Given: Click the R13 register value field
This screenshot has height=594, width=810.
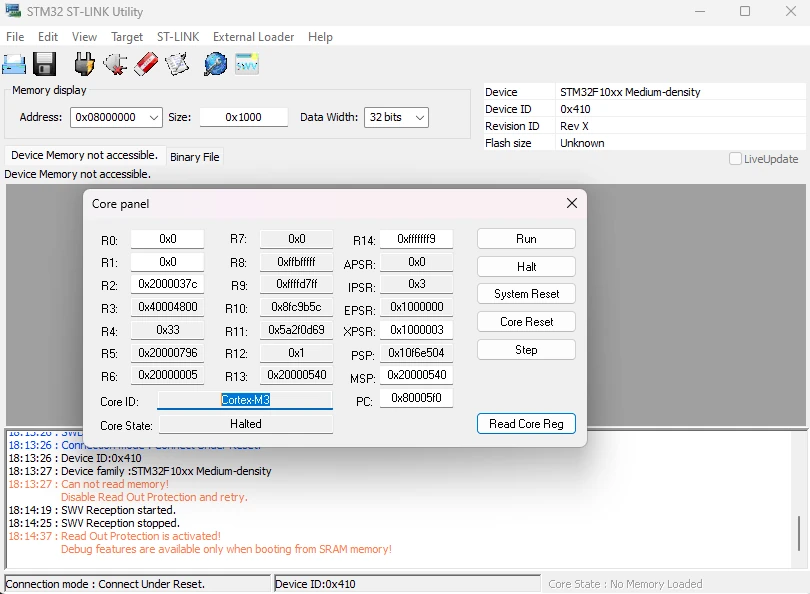Looking at the screenshot, I should pyautogui.click(x=297, y=374).
